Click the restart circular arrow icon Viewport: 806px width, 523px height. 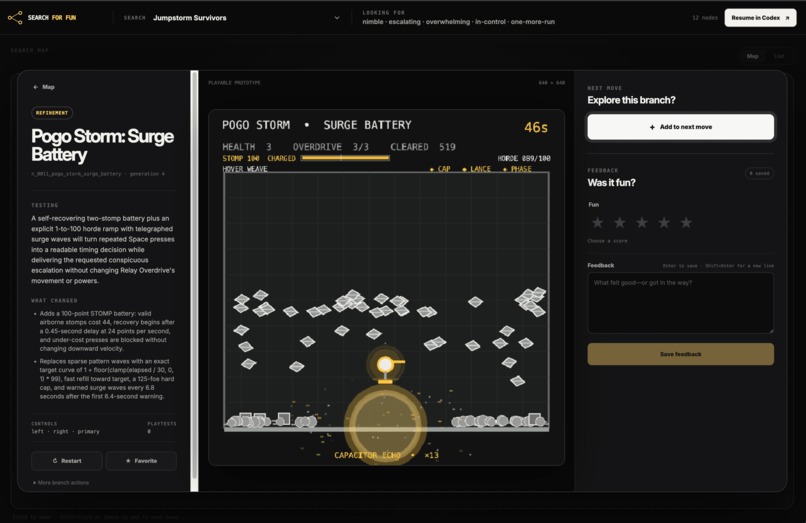[x=55, y=461]
